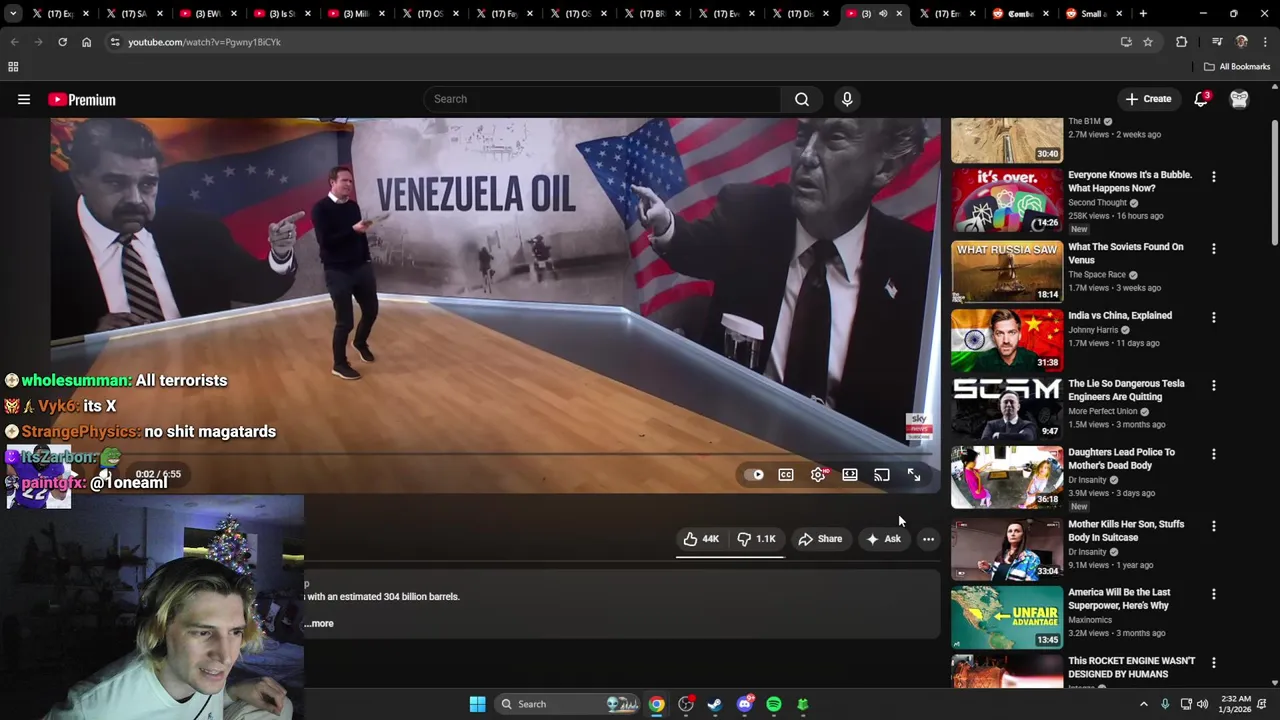
Task: Switch to the (3) Mill YouTube tab
Action: 355,14
